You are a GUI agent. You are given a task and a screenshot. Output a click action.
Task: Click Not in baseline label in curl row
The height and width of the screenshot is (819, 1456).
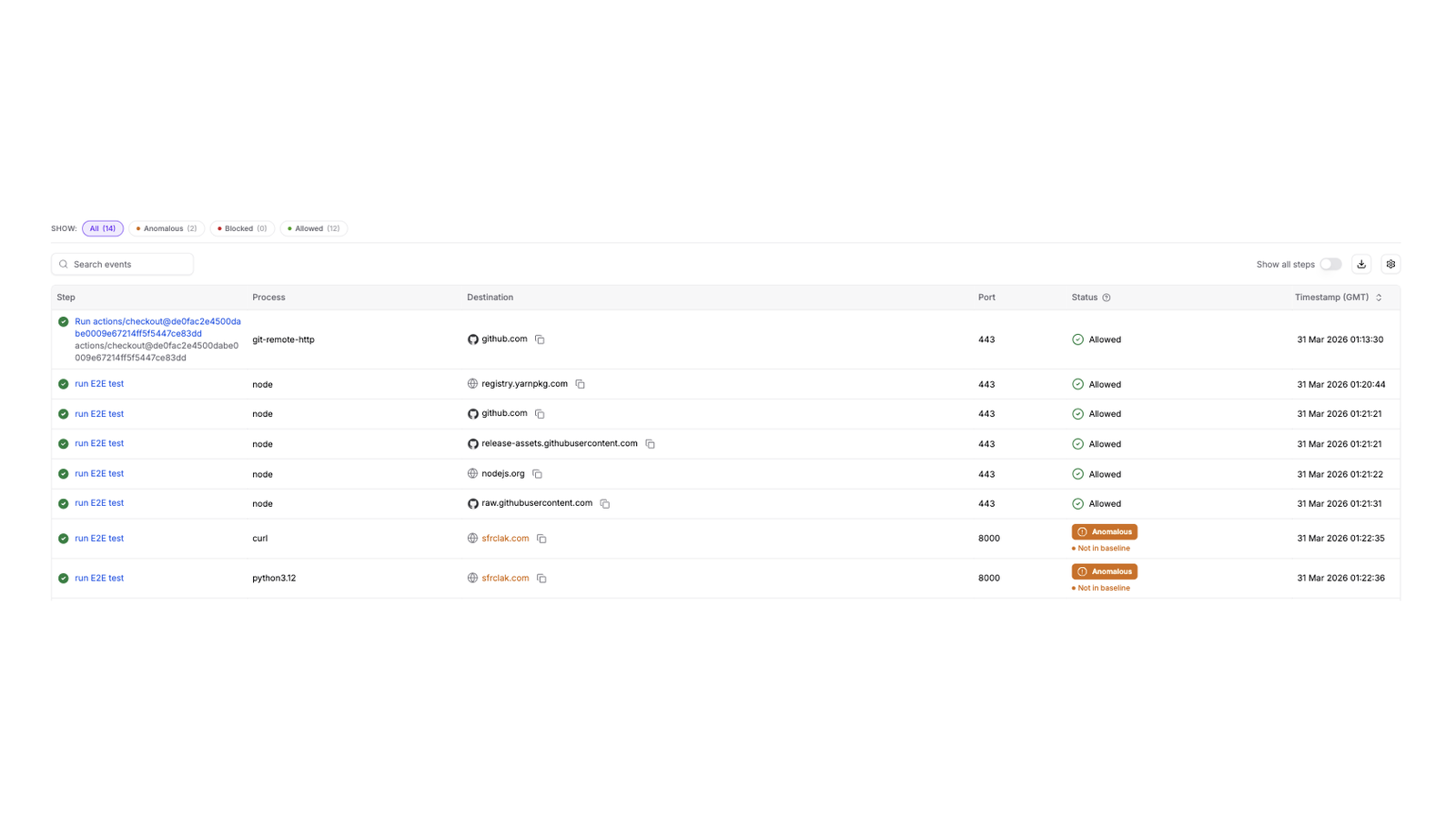pos(1101,549)
